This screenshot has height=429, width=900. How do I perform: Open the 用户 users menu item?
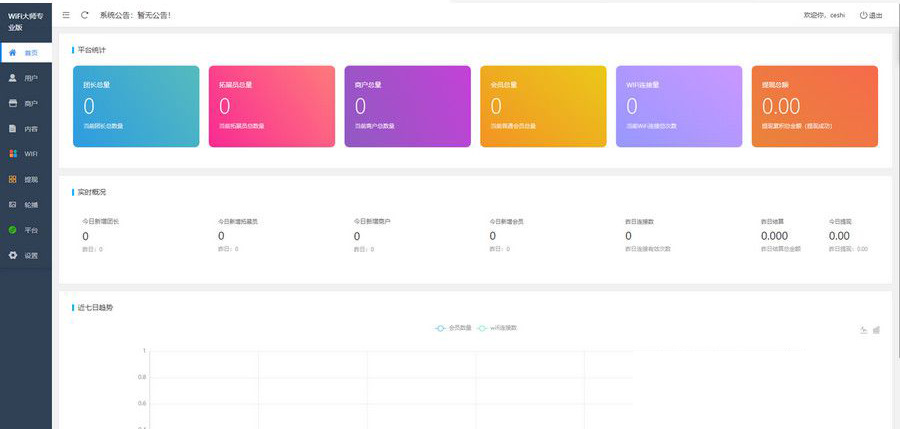pos(26,78)
